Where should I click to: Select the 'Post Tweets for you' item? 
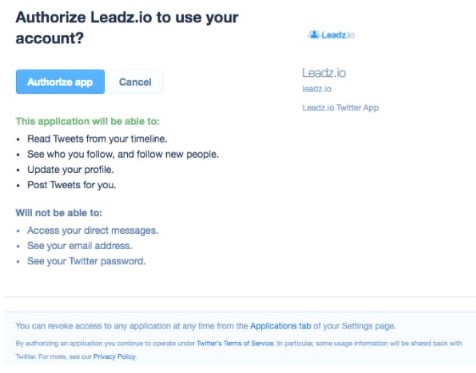click(72, 185)
